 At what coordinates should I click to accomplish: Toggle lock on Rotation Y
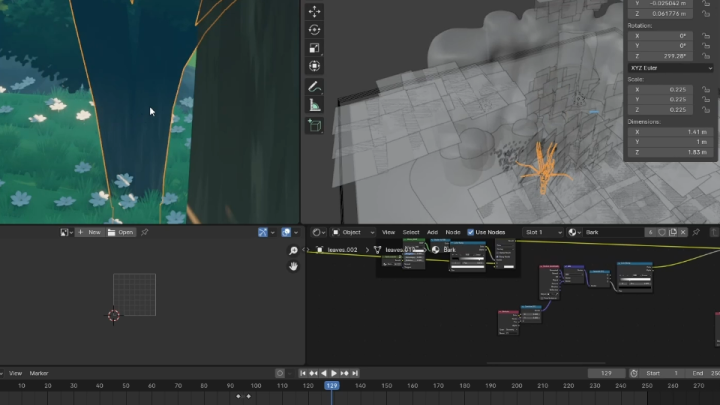coord(706,46)
